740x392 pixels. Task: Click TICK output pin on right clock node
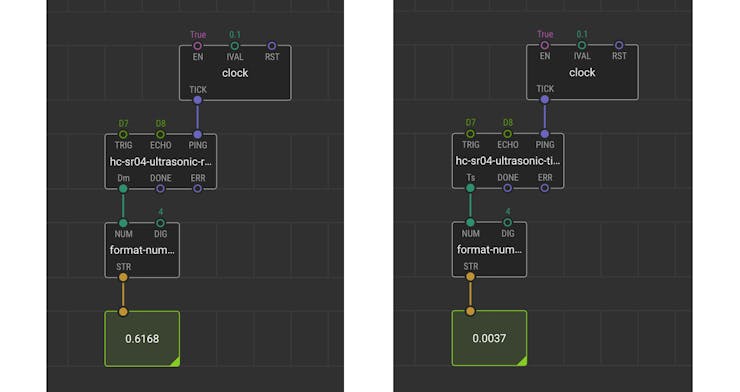pos(545,100)
